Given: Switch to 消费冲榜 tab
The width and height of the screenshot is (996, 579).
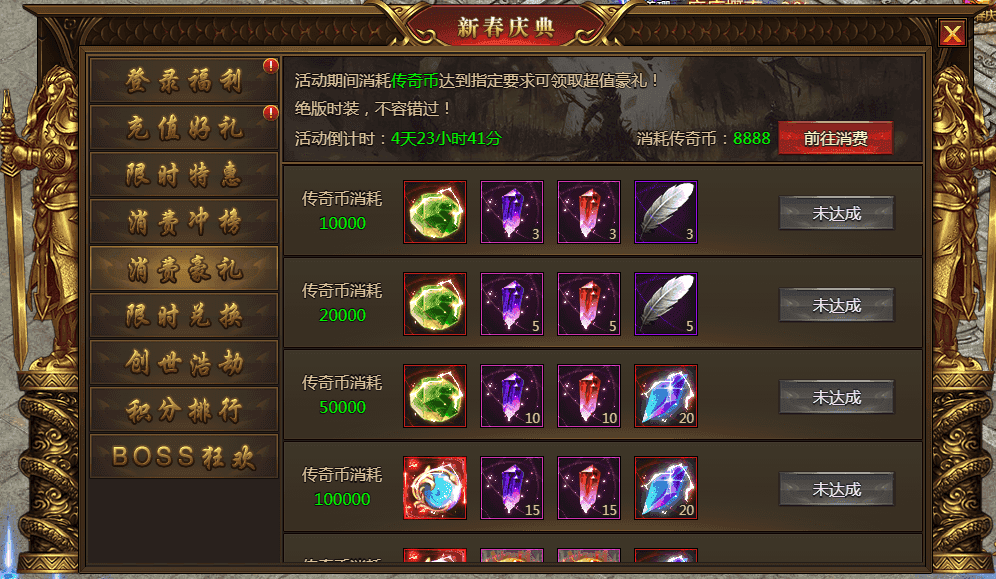Looking at the screenshot, I should click(184, 222).
